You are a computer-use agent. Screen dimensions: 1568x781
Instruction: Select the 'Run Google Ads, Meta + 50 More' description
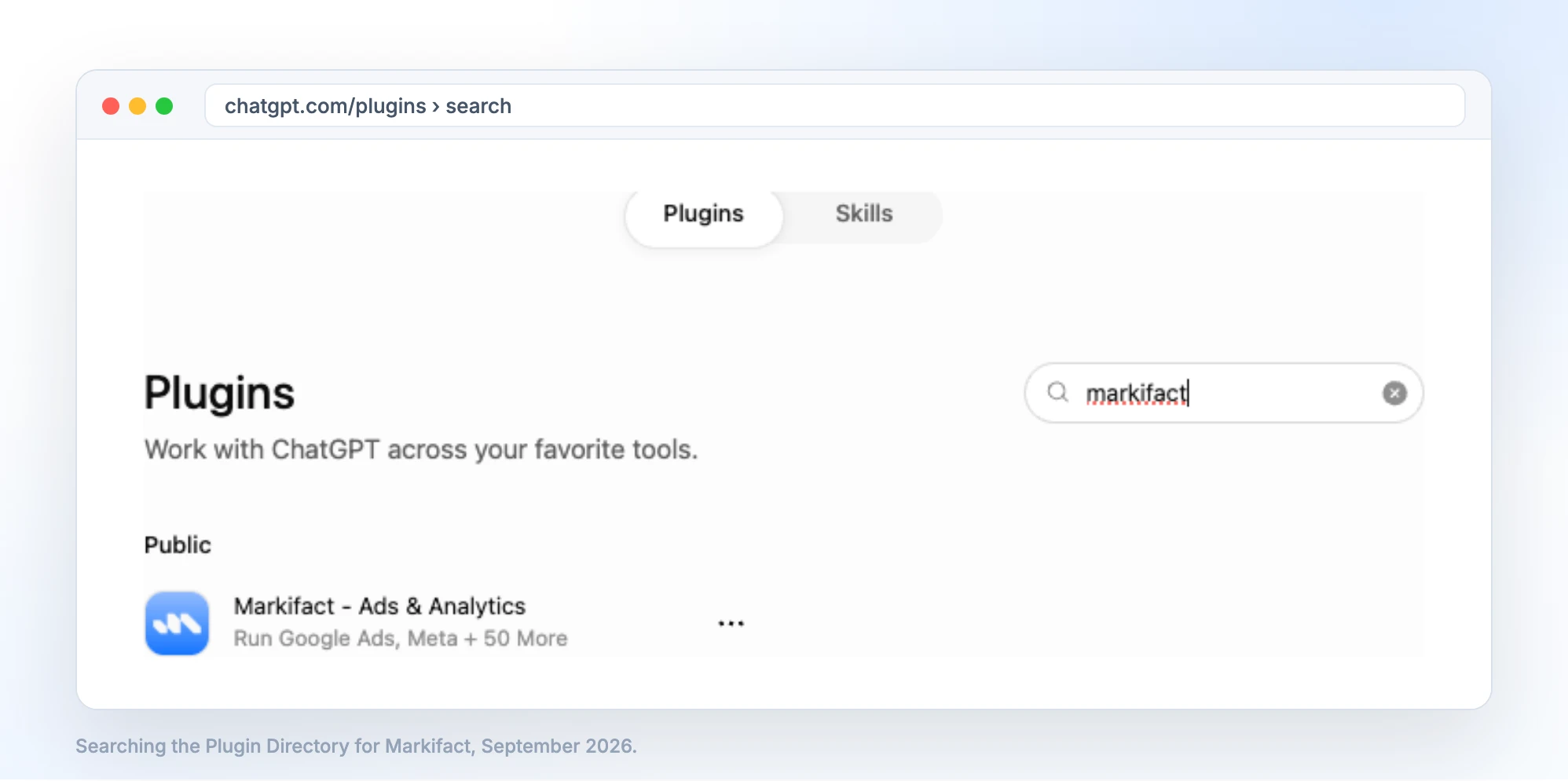(x=401, y=639)
